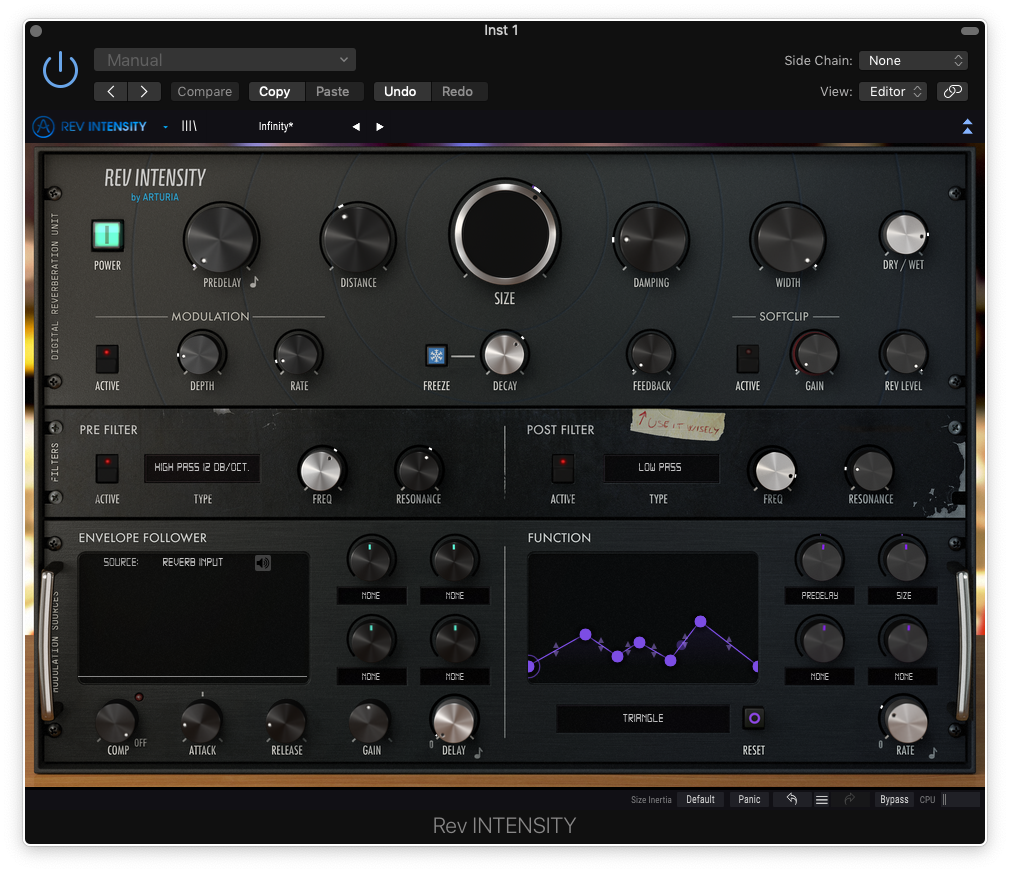Click the Infinity preset name
The width and height of the screenshot is (1010, 873).
[x=276, y=126]
